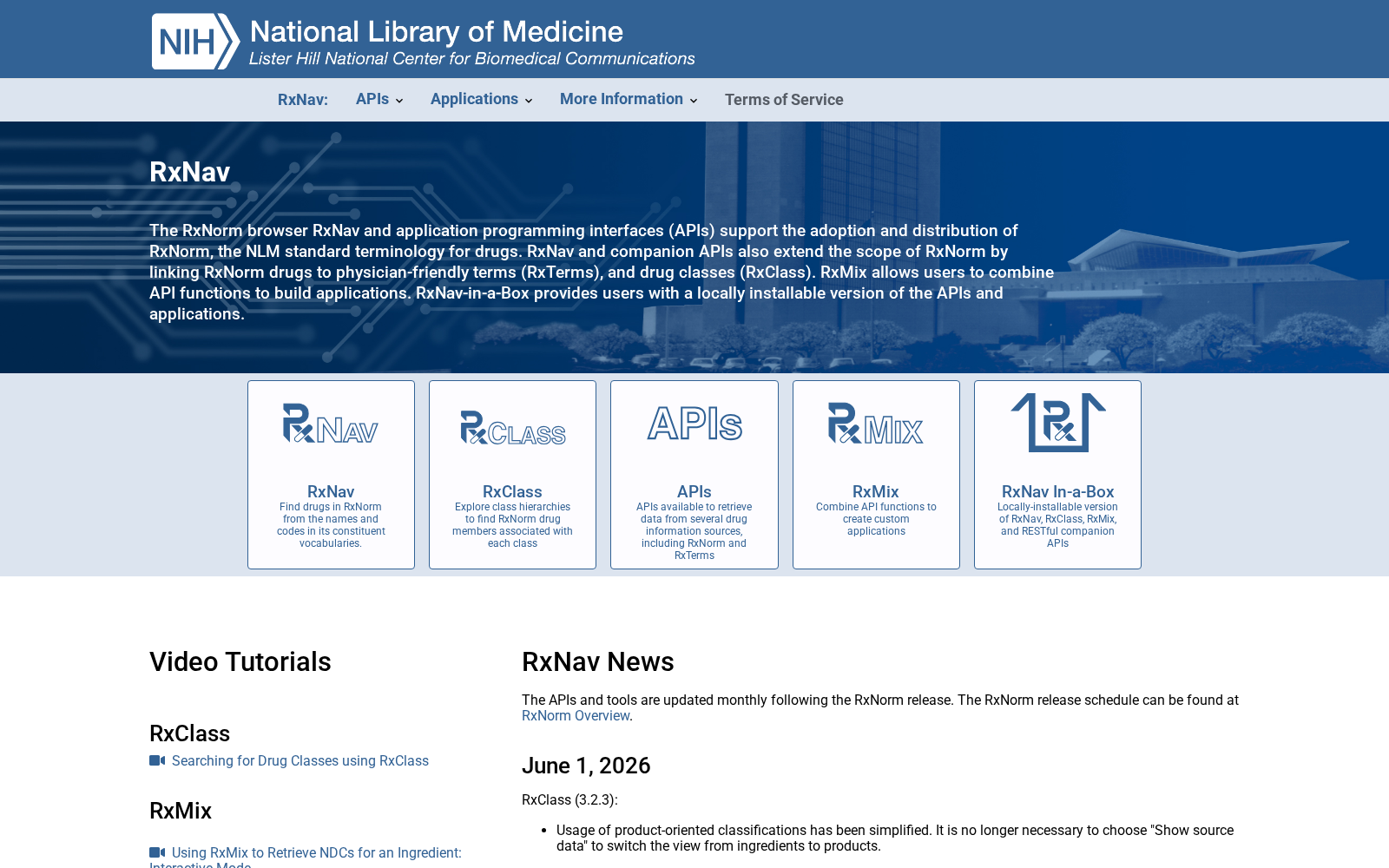Screen dimensions: 1389x868
Task: Open the RxMix card title link
Action: (x=876, y=491)
